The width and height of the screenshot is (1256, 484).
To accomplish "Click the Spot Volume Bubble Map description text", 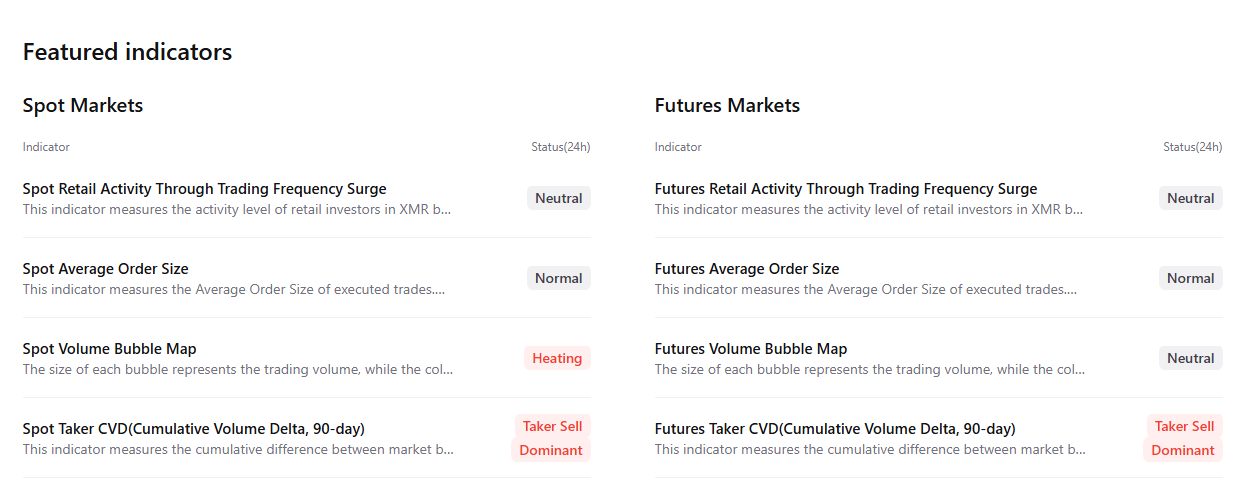I will click(238, 370).
